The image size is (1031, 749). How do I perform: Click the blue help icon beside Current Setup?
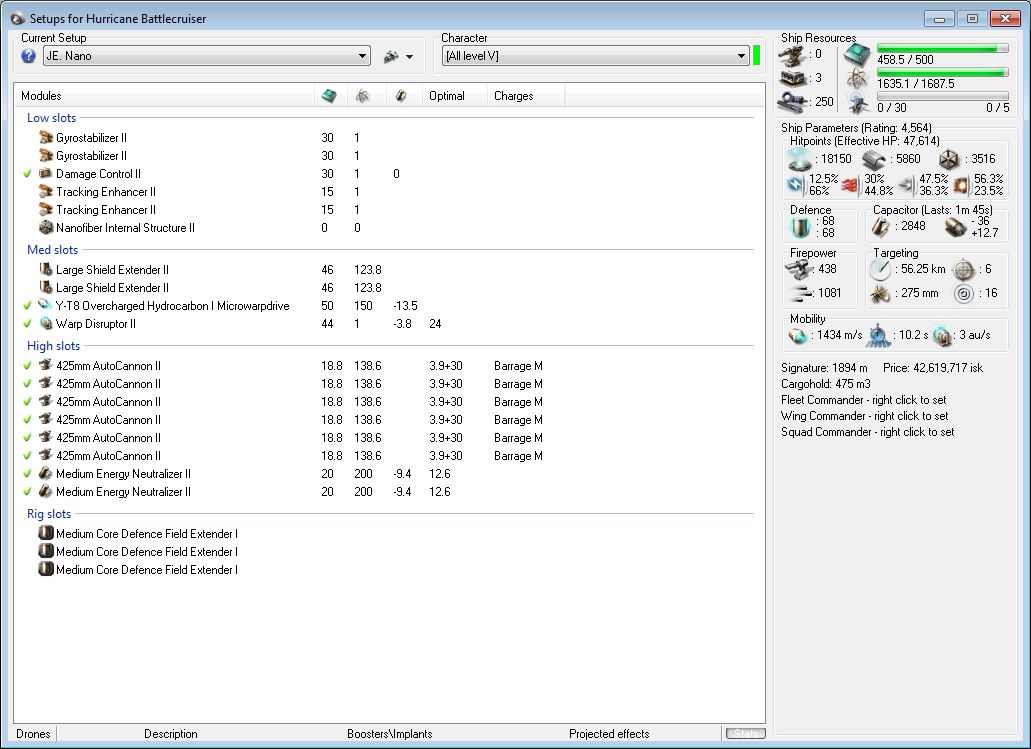point(28,56)
